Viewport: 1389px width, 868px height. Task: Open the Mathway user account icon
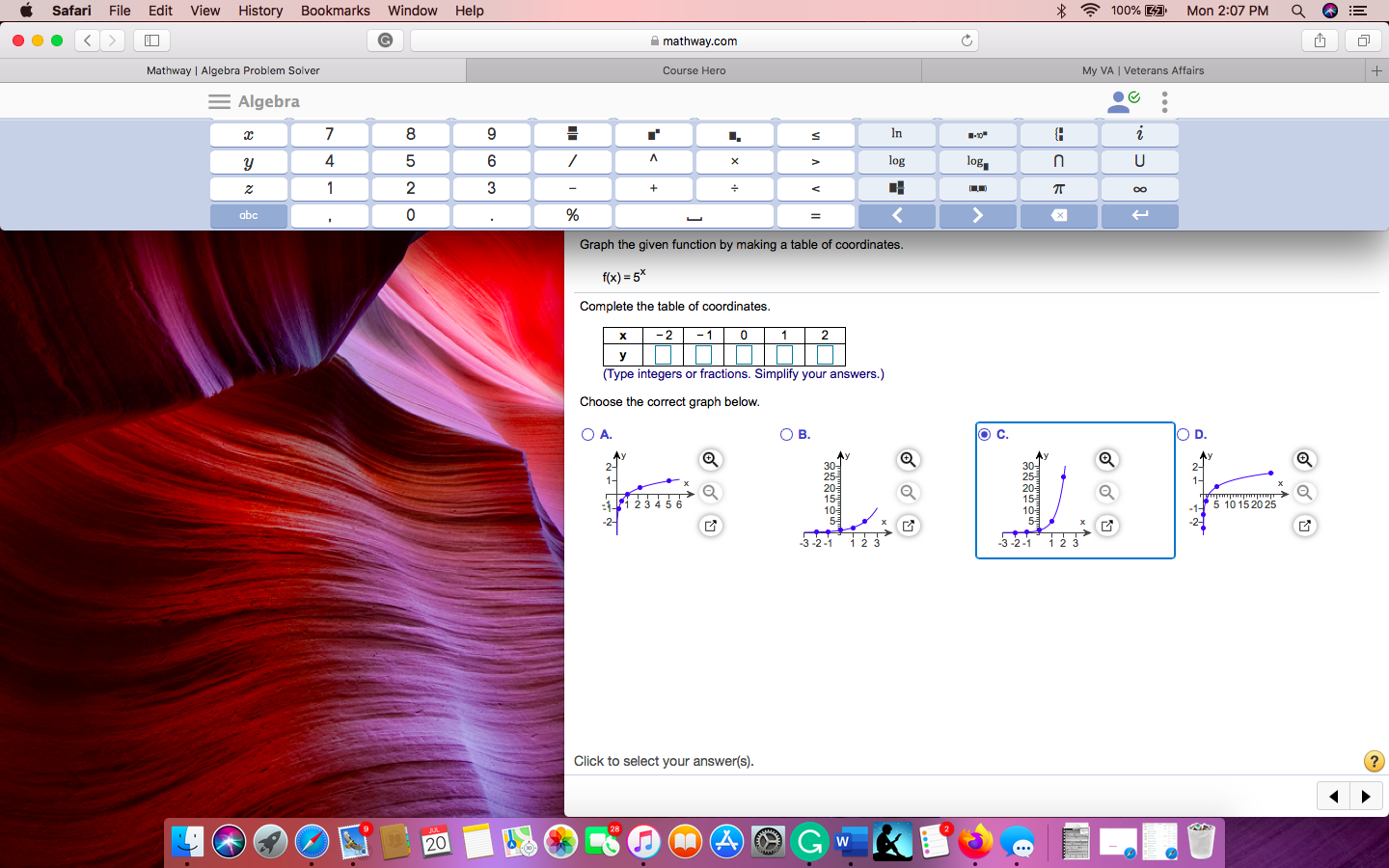tap(1121, 101)
